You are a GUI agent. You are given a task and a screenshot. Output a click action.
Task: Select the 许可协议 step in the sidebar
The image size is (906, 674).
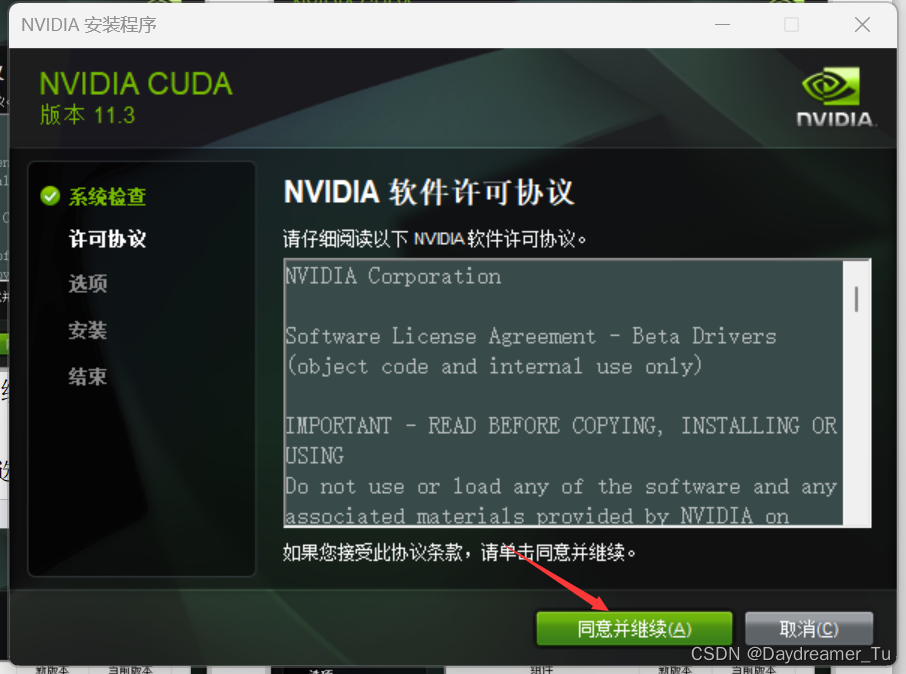pyautogui.click(x=107, y=239)
